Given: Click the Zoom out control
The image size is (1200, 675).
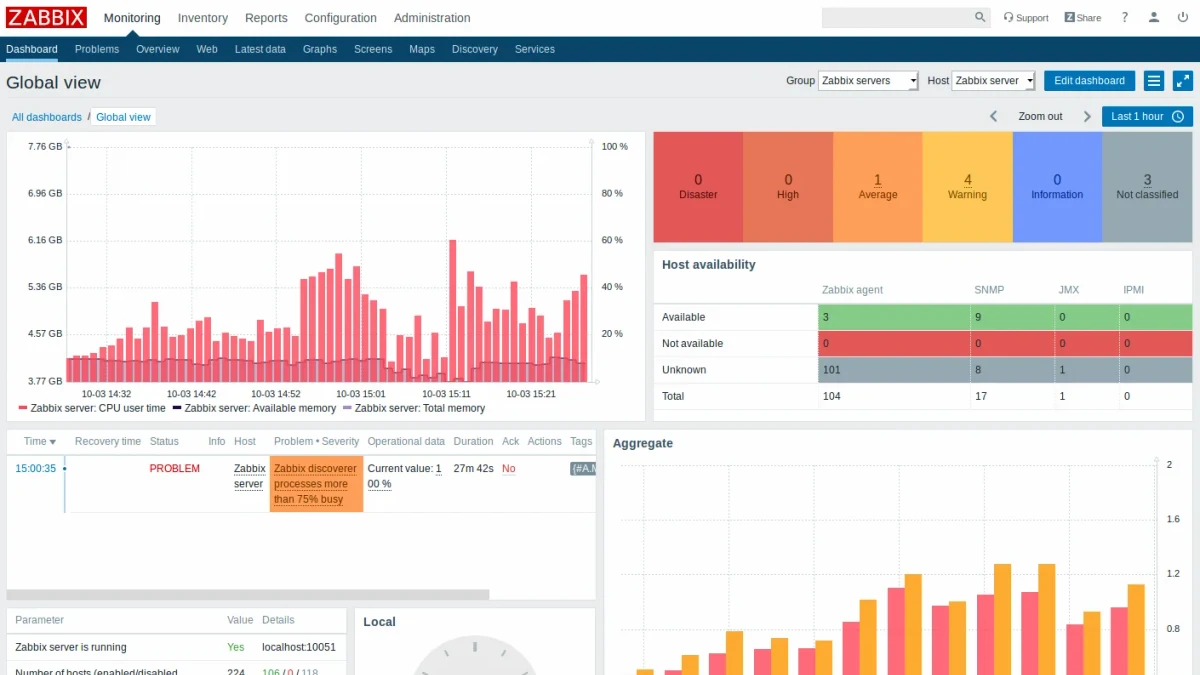Looking at the screenshot, I should pyautogui.click(x=1040, y=117).
